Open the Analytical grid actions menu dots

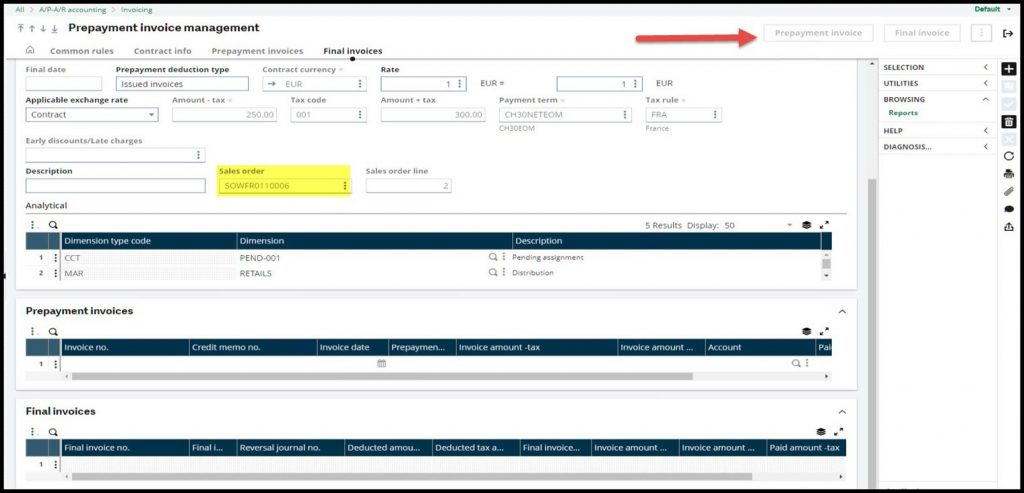pyautogui.click(x=32, y=225)
